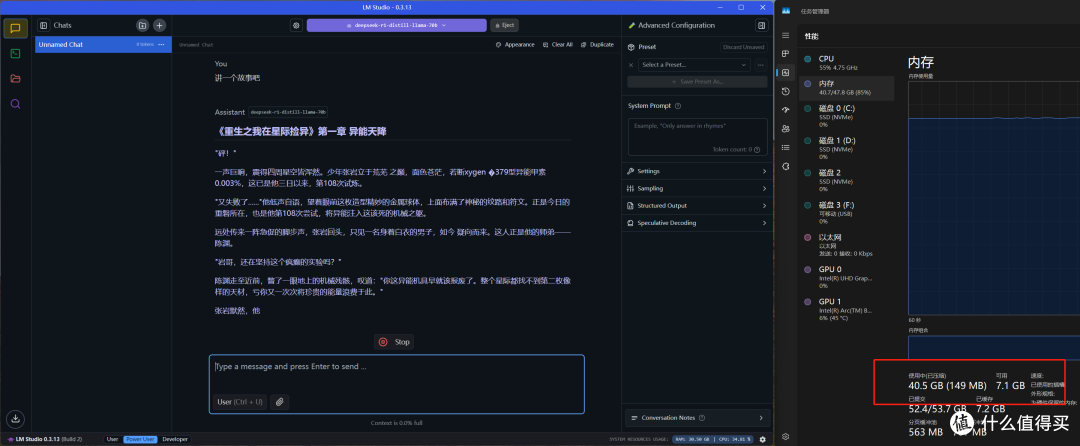1080x446 pixels.
Task: Open the Downloads icon at the sidebar bottom
Action: pos(15,418)
